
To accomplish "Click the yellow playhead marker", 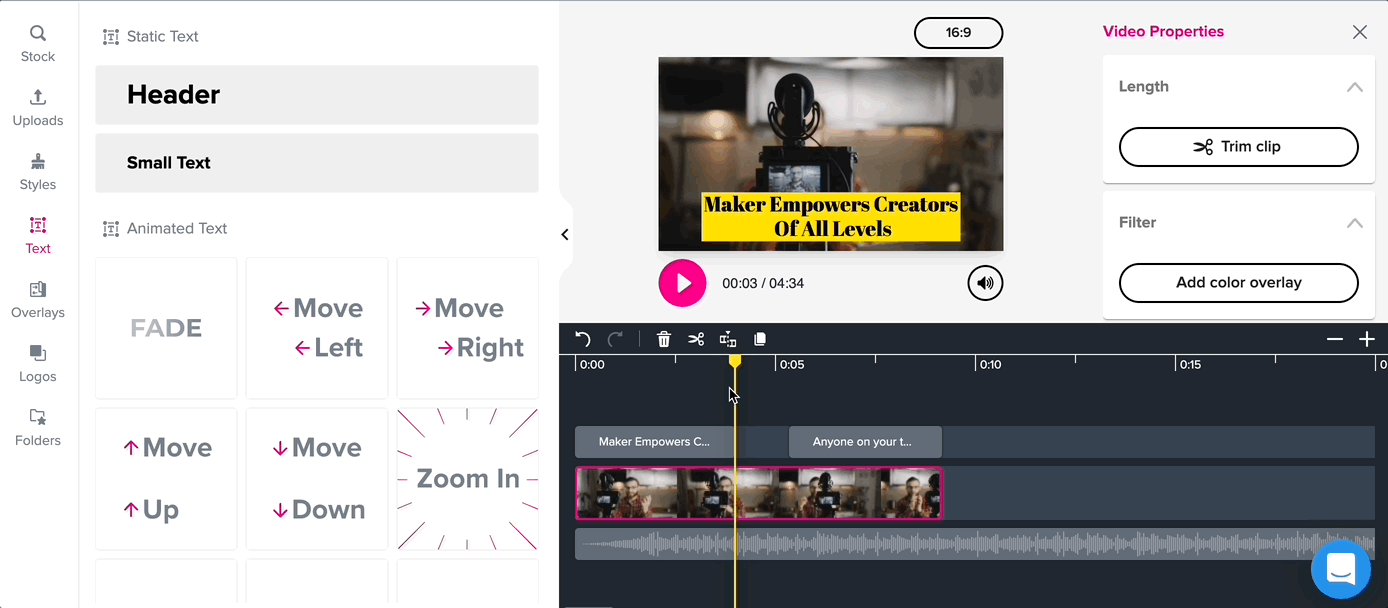I will pyautogui.click(x=735, y=360).
